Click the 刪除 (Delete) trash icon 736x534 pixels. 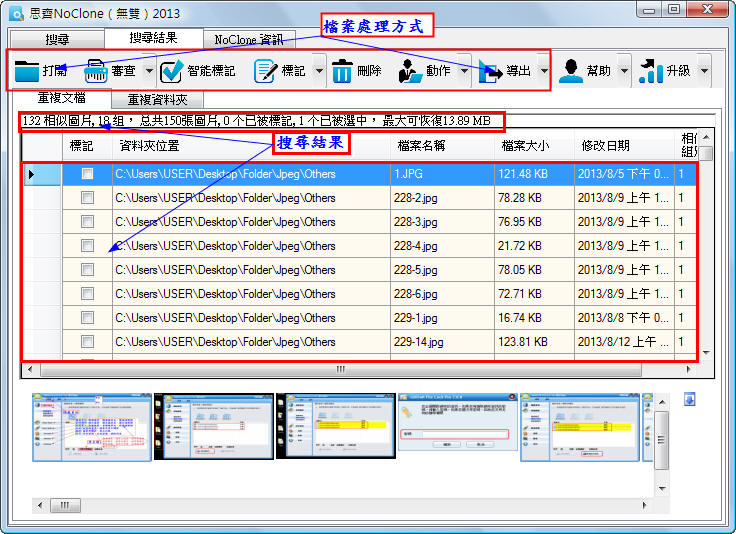pyautogui.click(x=342, y=71)
